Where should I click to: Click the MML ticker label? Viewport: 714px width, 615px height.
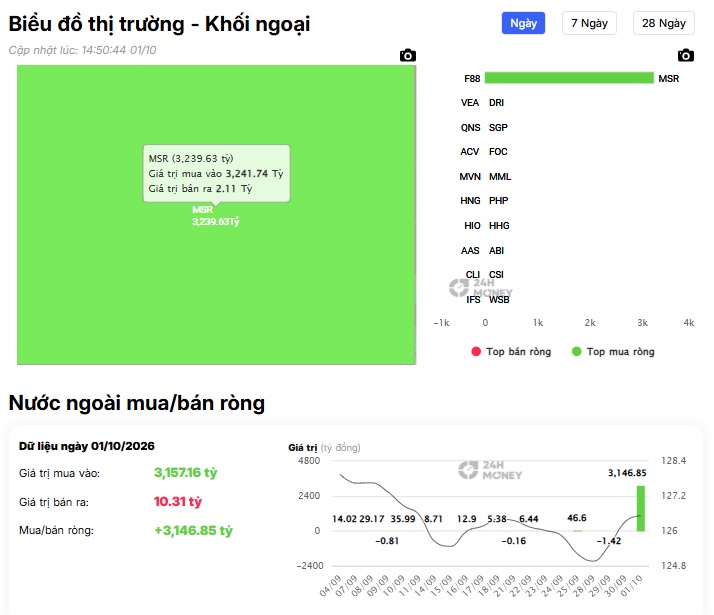[x=500, y=177]
